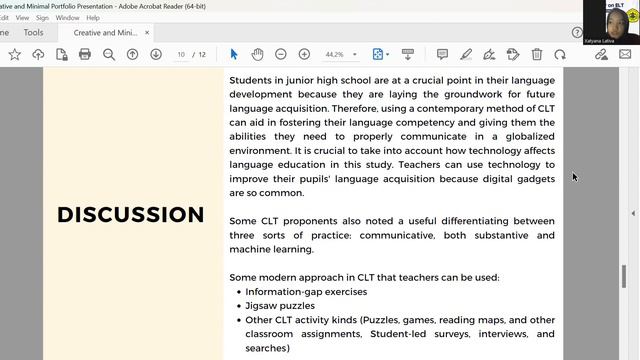Click the vertical scrollbar thumb

point(624,276)
